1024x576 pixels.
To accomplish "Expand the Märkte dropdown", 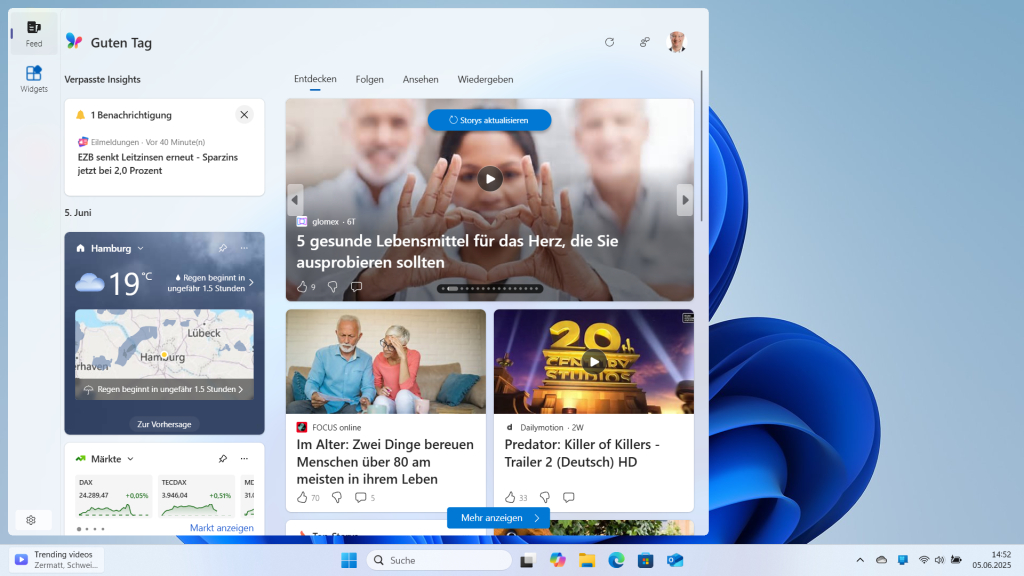I will tap(131, 459).
